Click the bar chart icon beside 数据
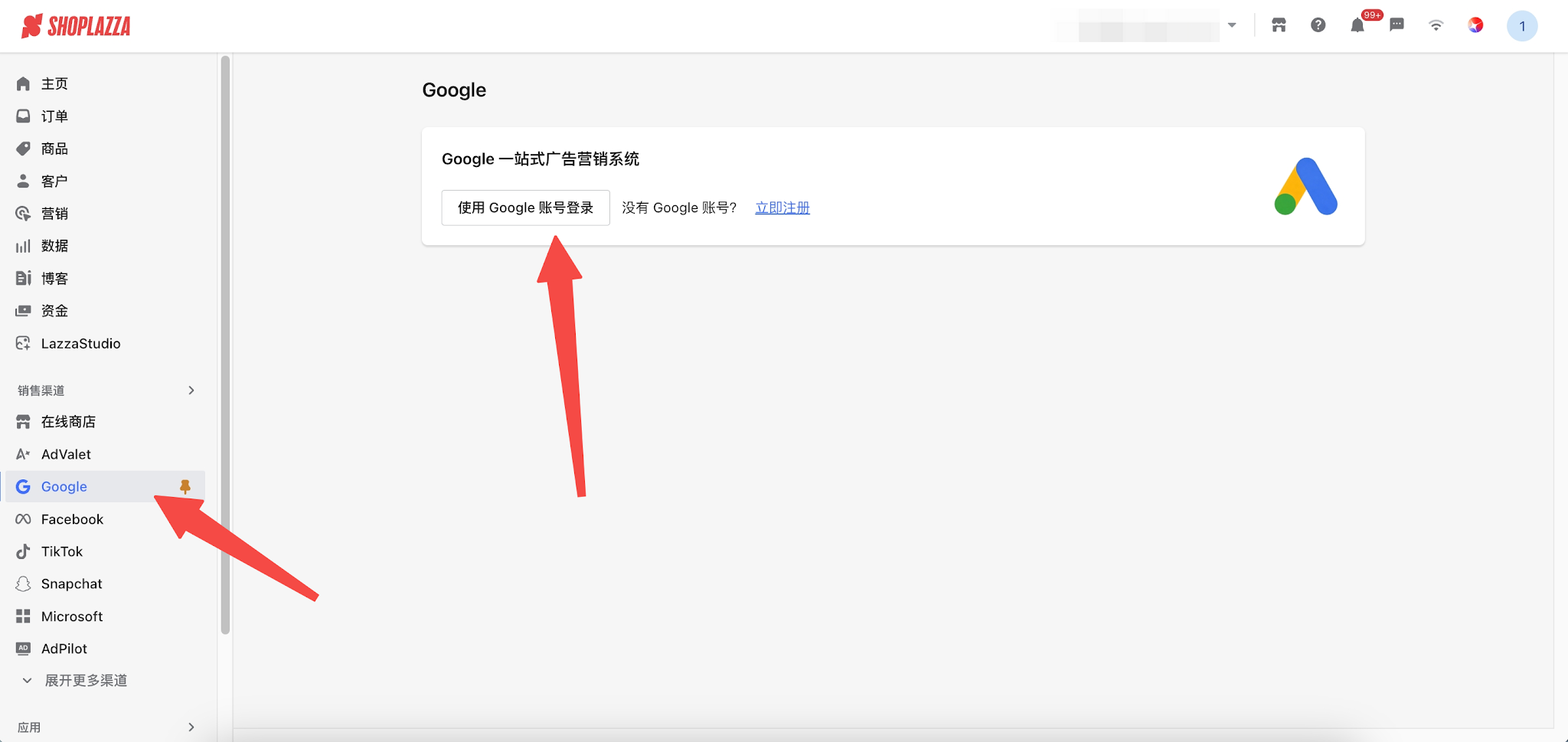Viewport: 1568px width, 742px height. [x=23, y=246]
